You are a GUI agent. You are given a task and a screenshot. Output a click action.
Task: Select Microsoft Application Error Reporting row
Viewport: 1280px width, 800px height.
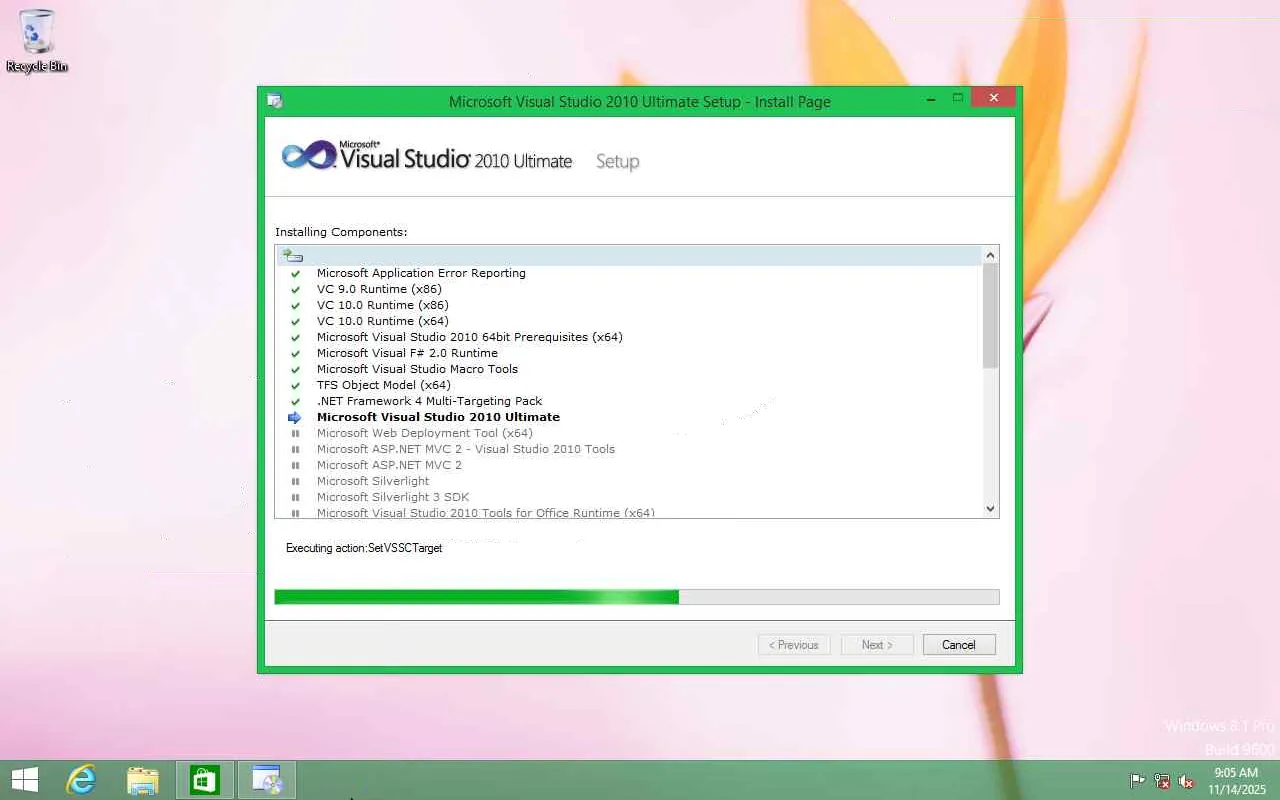pos(421,273)
